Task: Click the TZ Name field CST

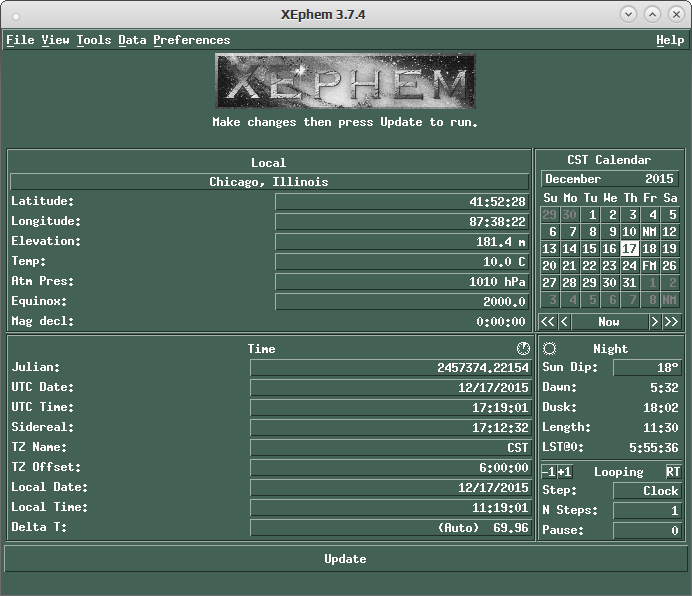Action: pyautogui.click(x=391, y=448)
